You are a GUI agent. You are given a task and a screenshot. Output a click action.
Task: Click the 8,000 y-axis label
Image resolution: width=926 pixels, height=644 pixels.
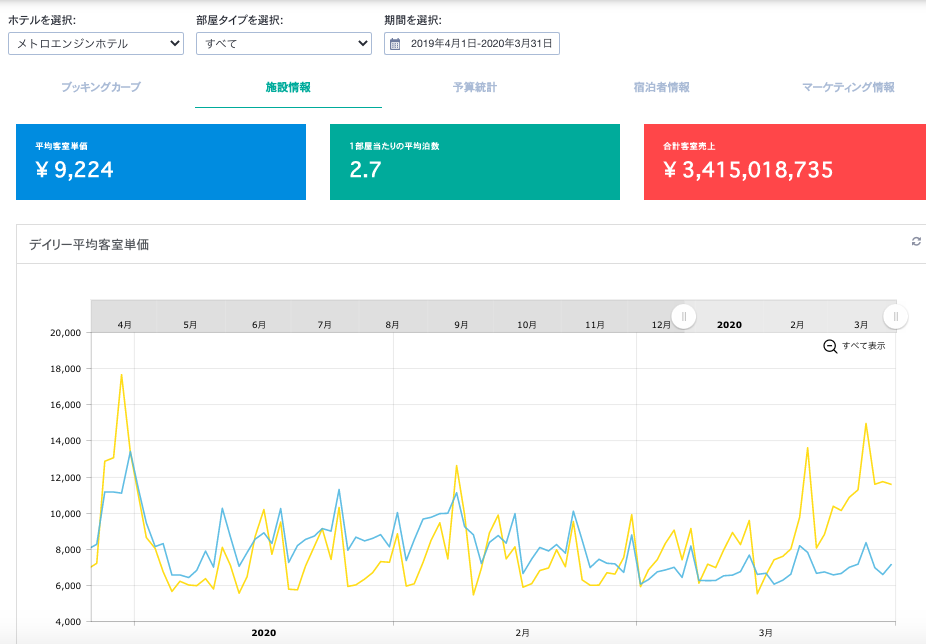pos(68,549)
